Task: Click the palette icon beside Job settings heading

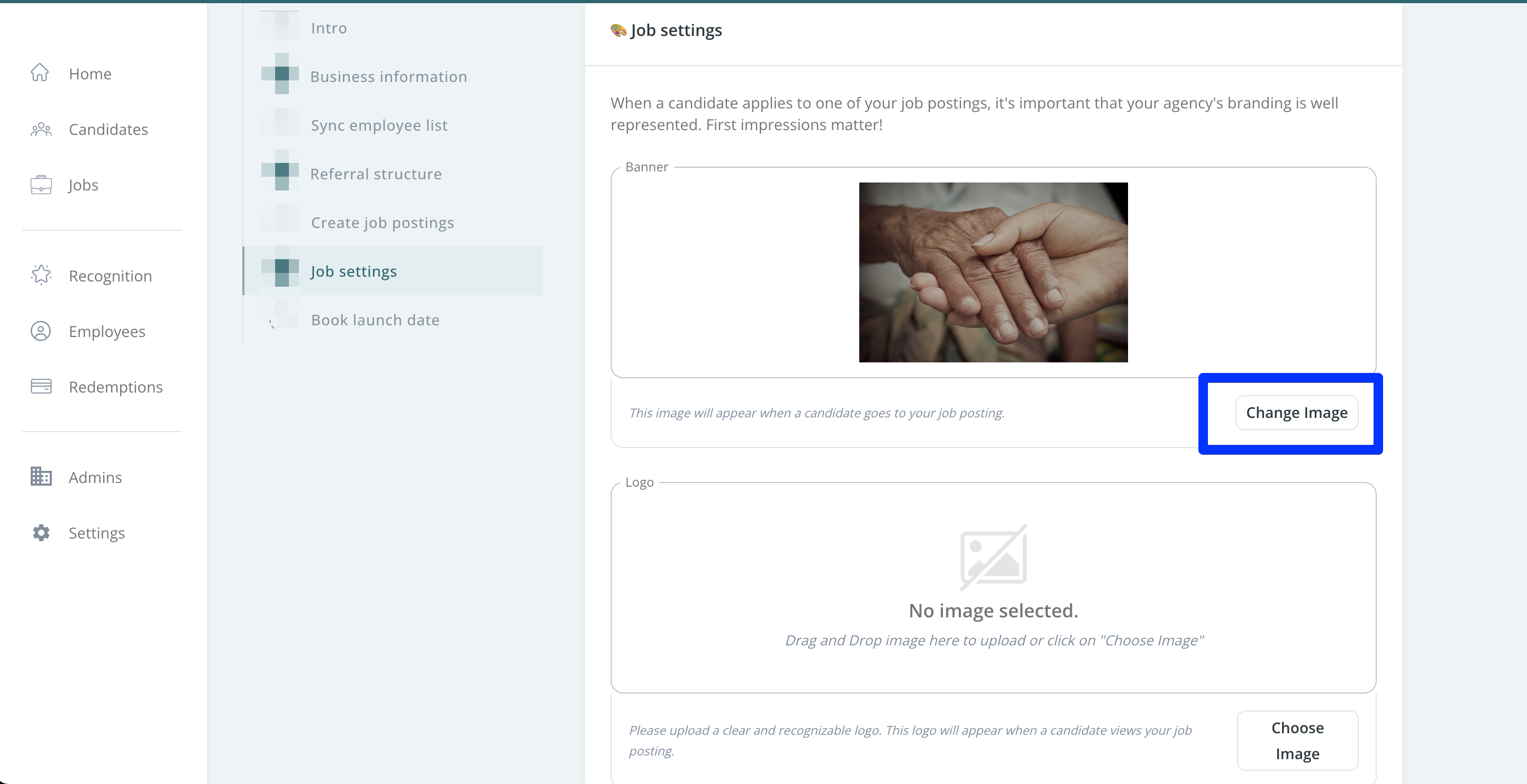Action: click(x=619, y=30)
